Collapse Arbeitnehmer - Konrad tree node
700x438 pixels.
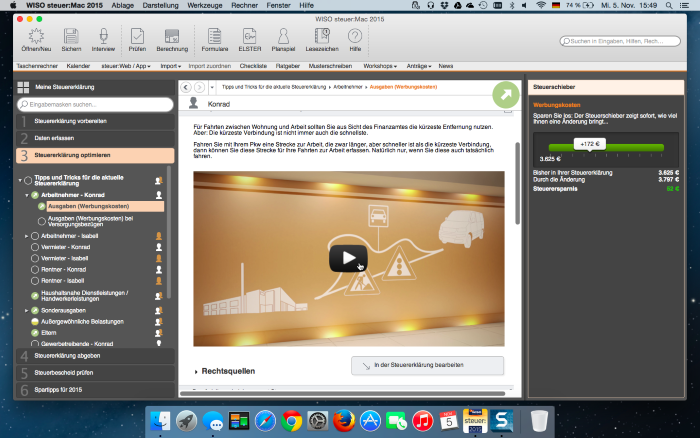tap(27, 195)
